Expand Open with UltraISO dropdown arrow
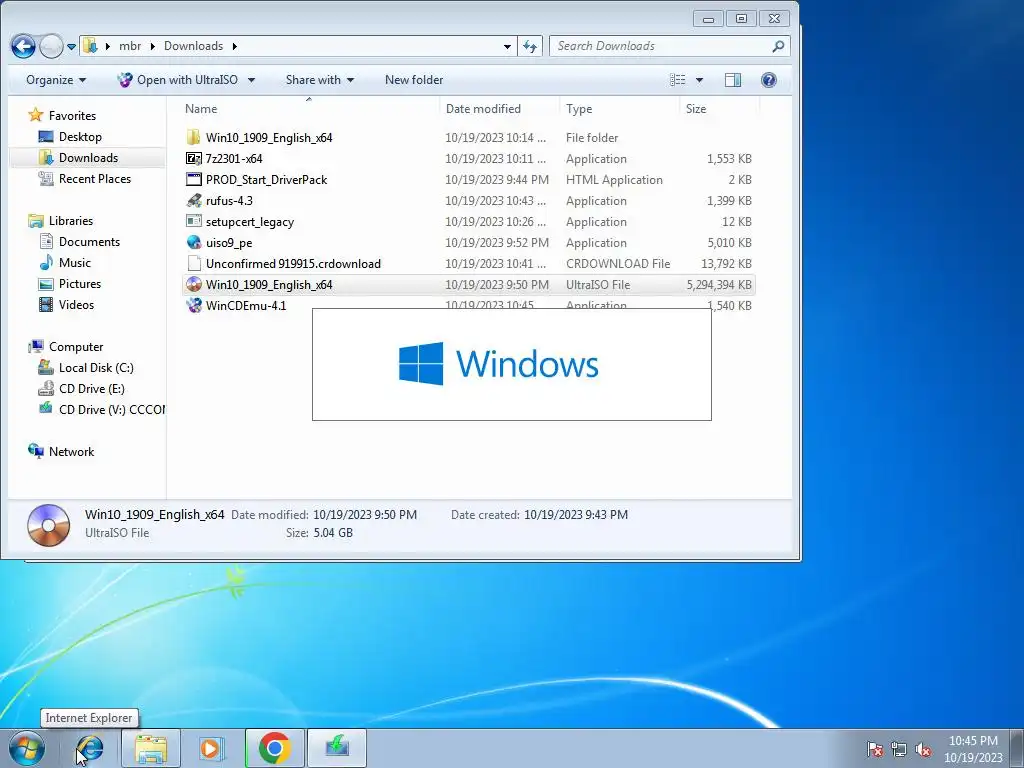 251,80
